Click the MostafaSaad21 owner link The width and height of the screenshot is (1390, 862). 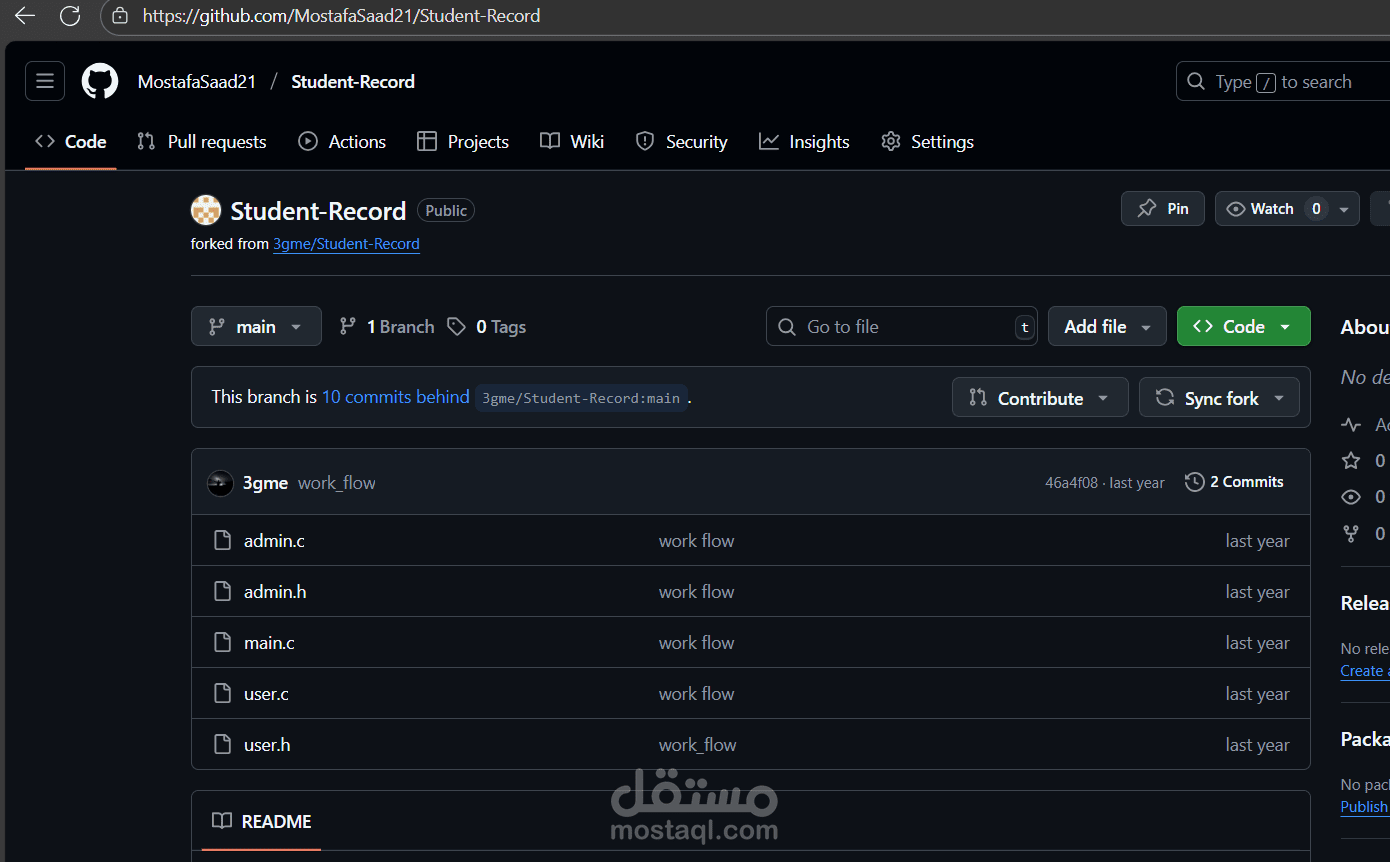[197, 82]
